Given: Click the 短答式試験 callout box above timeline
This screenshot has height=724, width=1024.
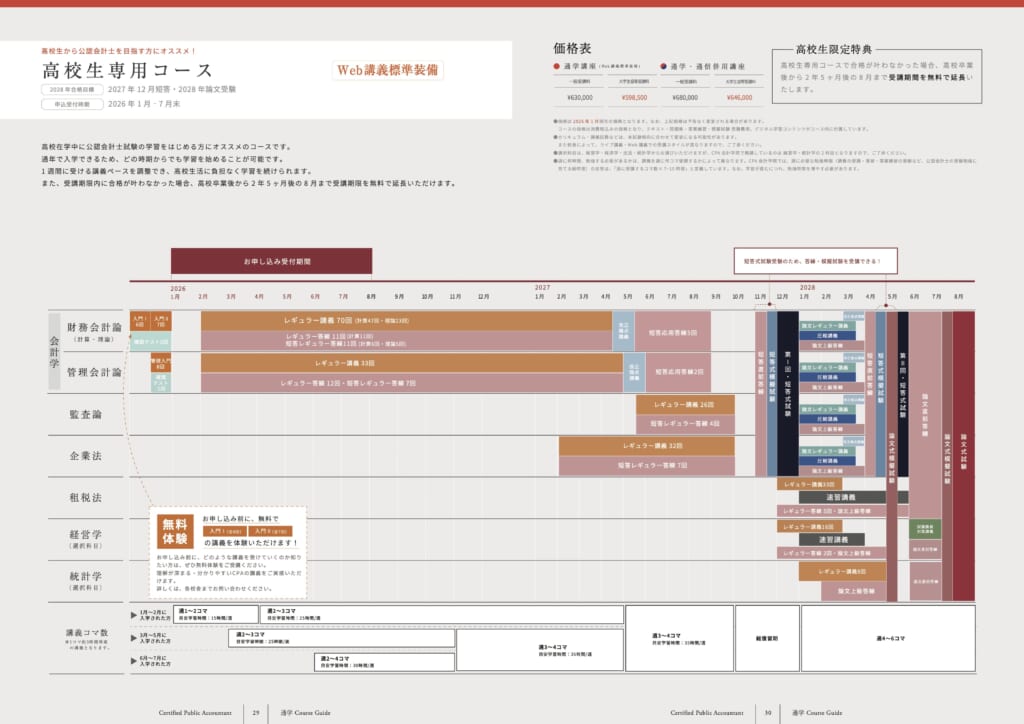Looking at the screenshot, I should [x=815, y=260].
